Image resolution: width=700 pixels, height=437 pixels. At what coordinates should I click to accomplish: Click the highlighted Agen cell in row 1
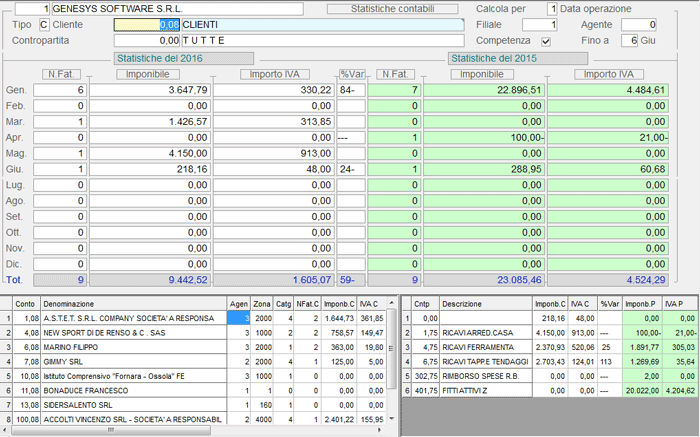[x=239, y=319]
